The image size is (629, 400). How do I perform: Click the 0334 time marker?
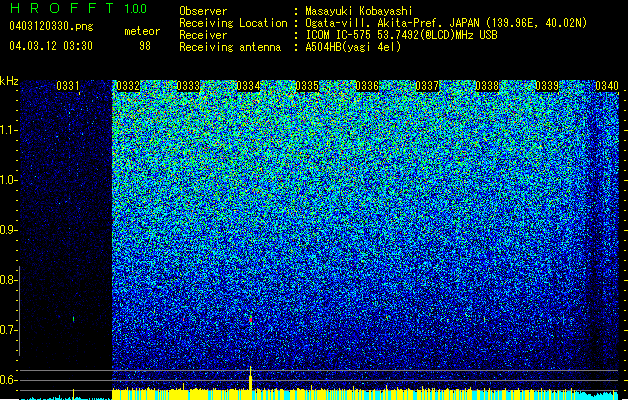(248, 86)
